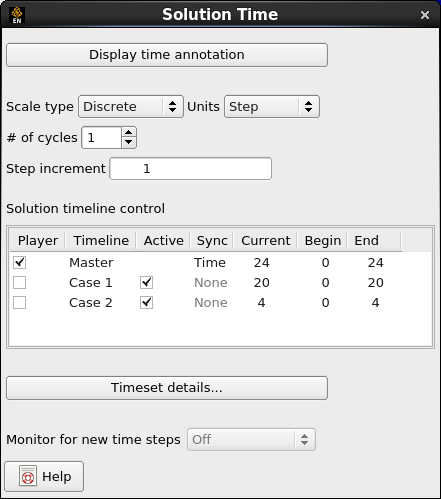Click the Current column header
Screen dimensions: 441x499
[266, 241]
